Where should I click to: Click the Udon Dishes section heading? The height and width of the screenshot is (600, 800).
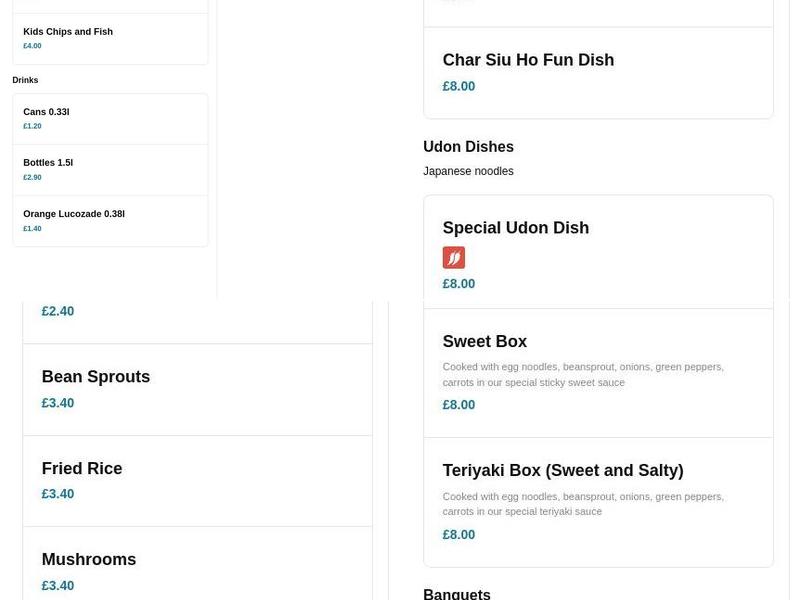pos(468,146)
